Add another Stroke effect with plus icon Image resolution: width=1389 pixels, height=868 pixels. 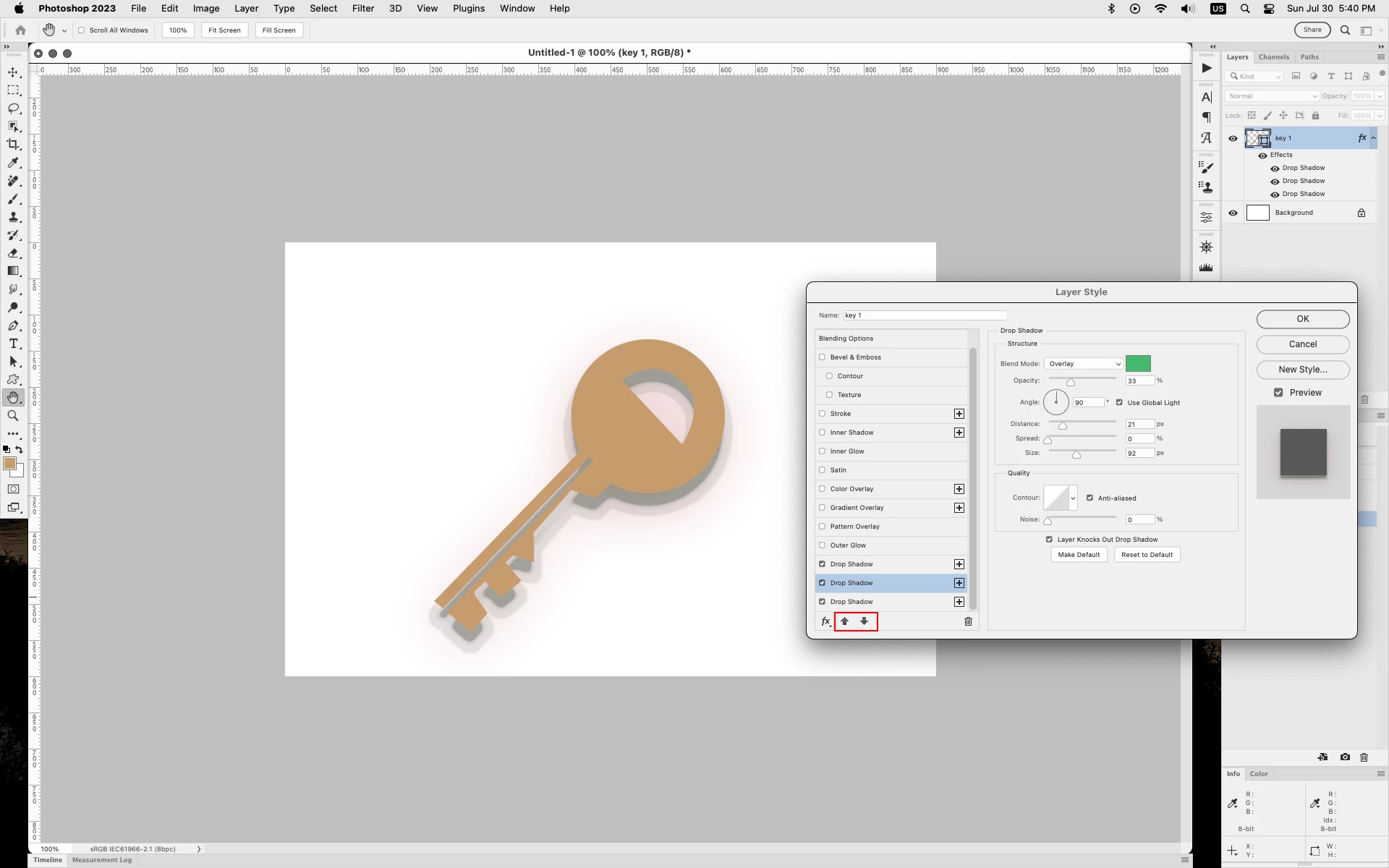pyautogui.click(x=959, y=414)
